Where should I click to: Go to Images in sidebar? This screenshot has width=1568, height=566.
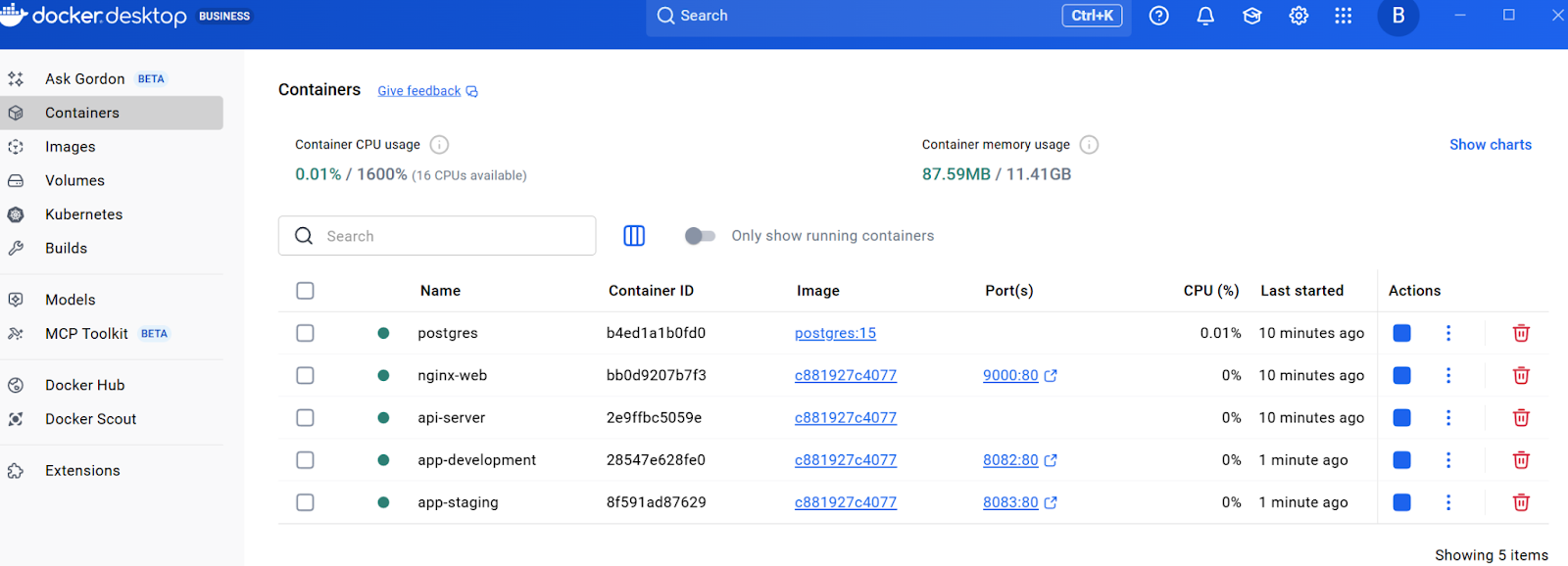[71, 147]
